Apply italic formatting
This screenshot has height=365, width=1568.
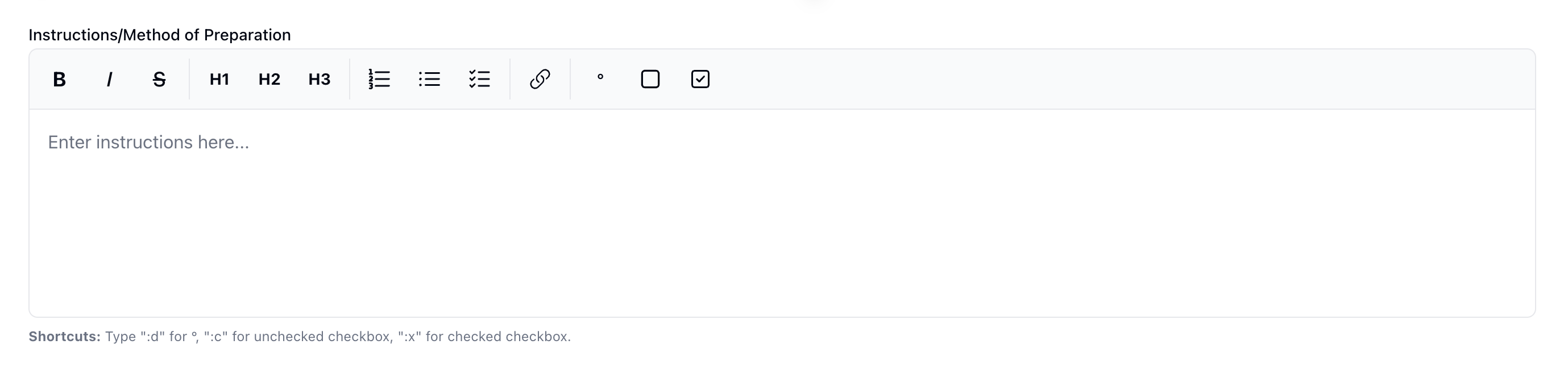click(x=110, y=79)
